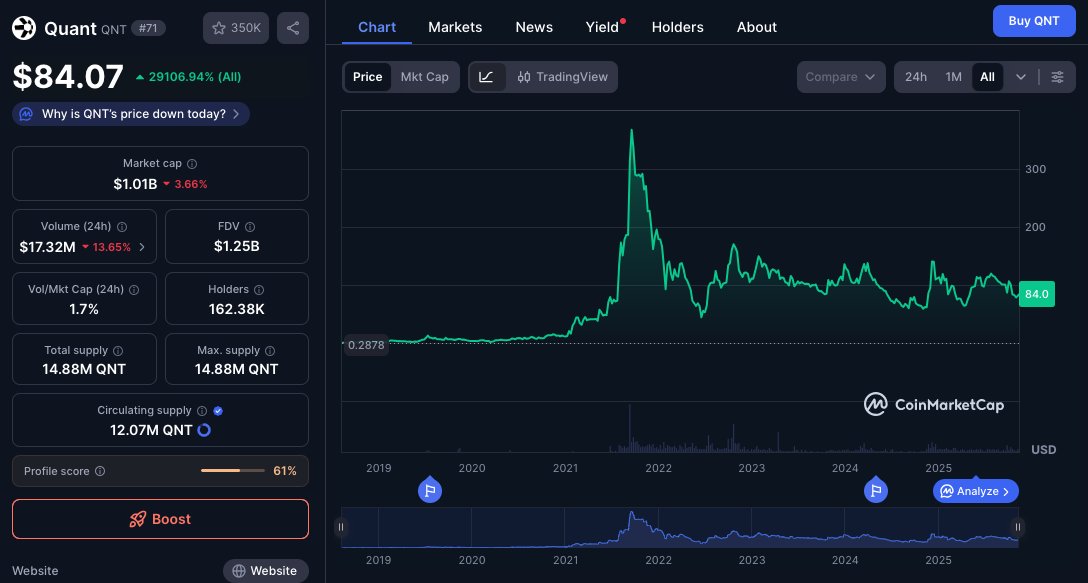The height and width of the screenshot is (583, 1088).
Task: Click the $84.07 price text
Action: [68, 76]
